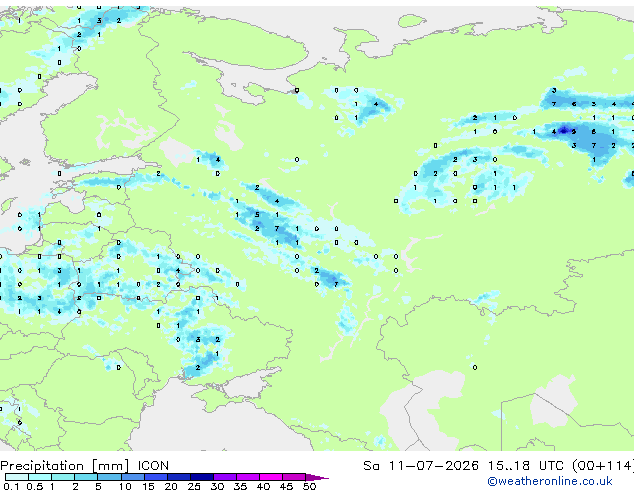This screenshot has width=634, height=490.
Task: Select the 2 mm legend color swatch
Action: point(86,477)
